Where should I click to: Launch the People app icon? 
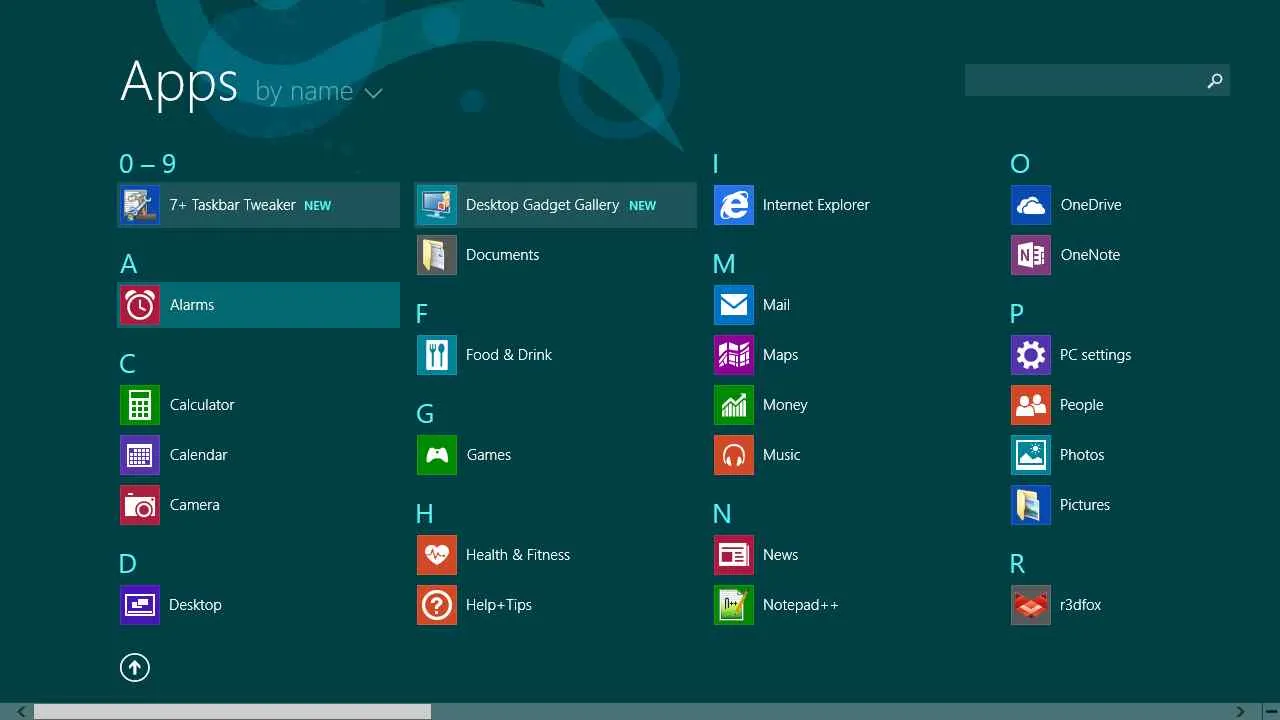click(1031, 405)
